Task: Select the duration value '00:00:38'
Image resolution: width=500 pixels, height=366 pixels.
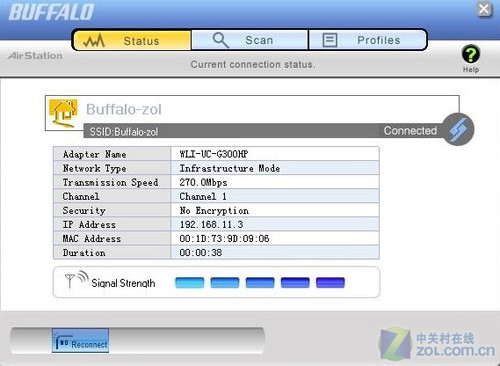Action: point(201,252)
